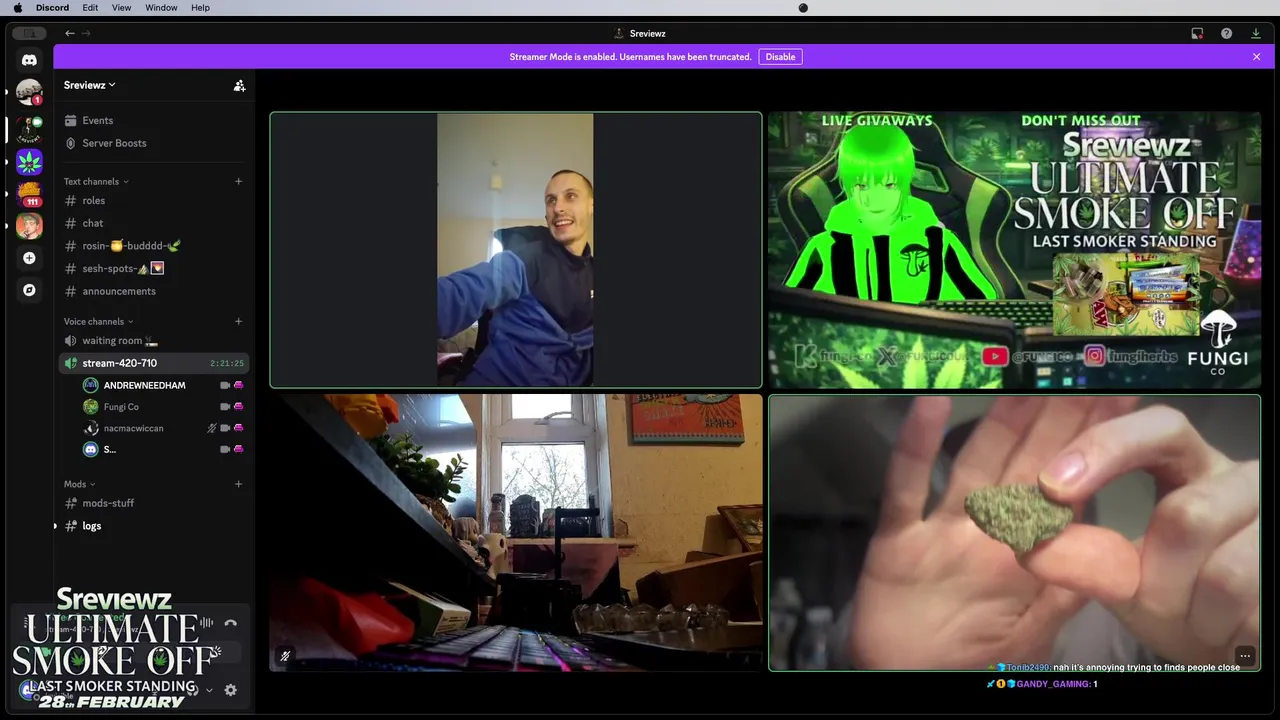The image size is (1280, 720).
Task: Click the download update arrow icon
Action: coord(1256,33)
